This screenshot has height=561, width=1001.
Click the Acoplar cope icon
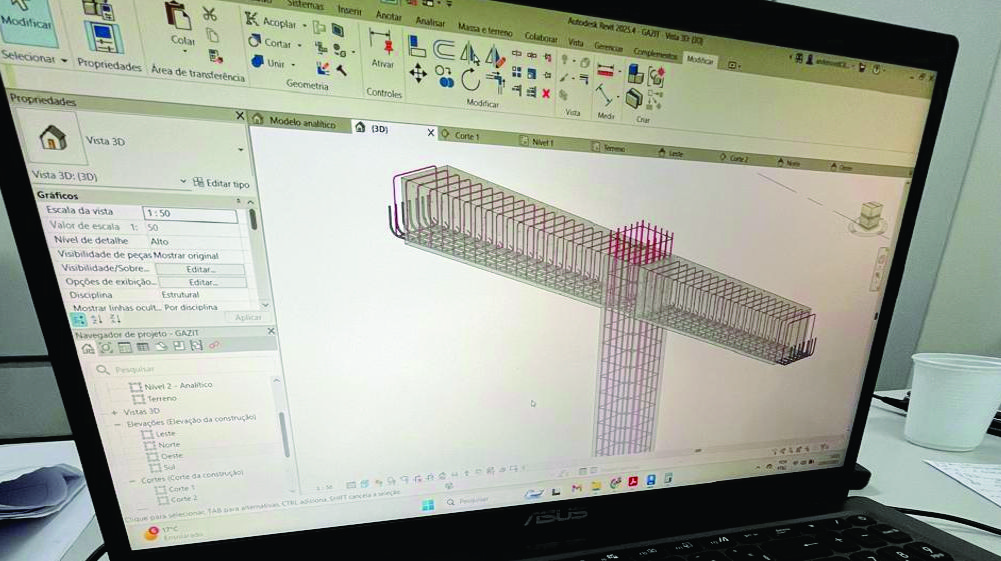coord(252,19)
